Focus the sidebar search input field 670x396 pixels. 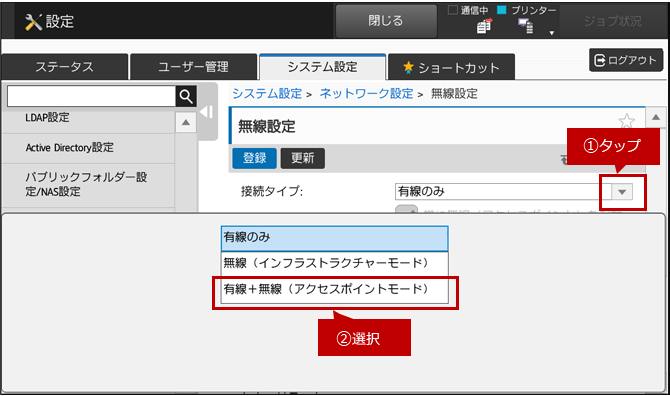91,97
